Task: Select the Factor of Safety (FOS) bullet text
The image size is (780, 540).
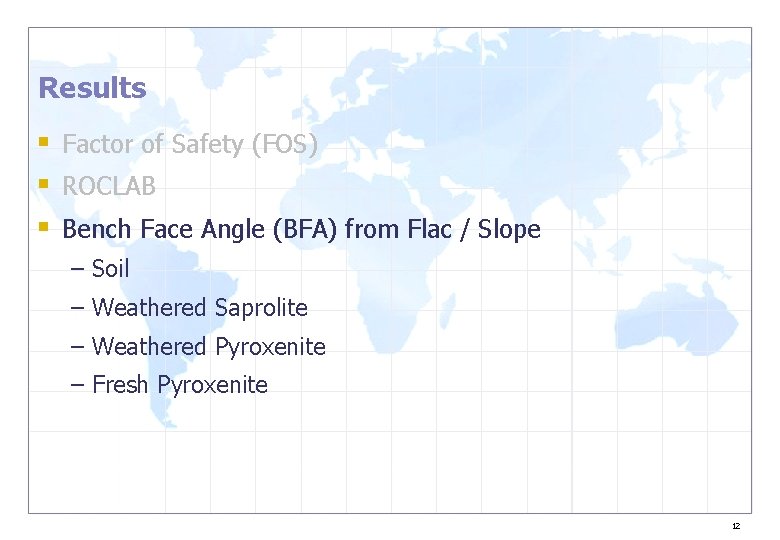Action: pyautogui.click(x=190, y=144)
